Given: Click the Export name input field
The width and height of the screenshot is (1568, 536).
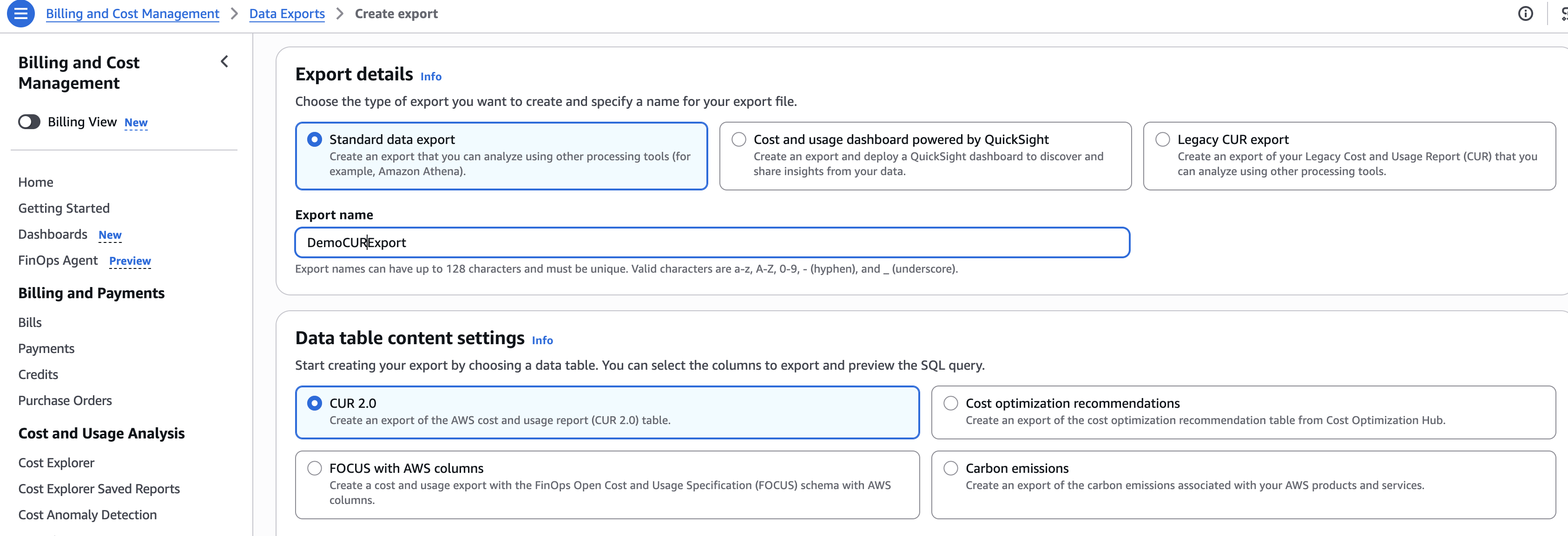Looking at the screenshot, I should [x=712, y=243].
